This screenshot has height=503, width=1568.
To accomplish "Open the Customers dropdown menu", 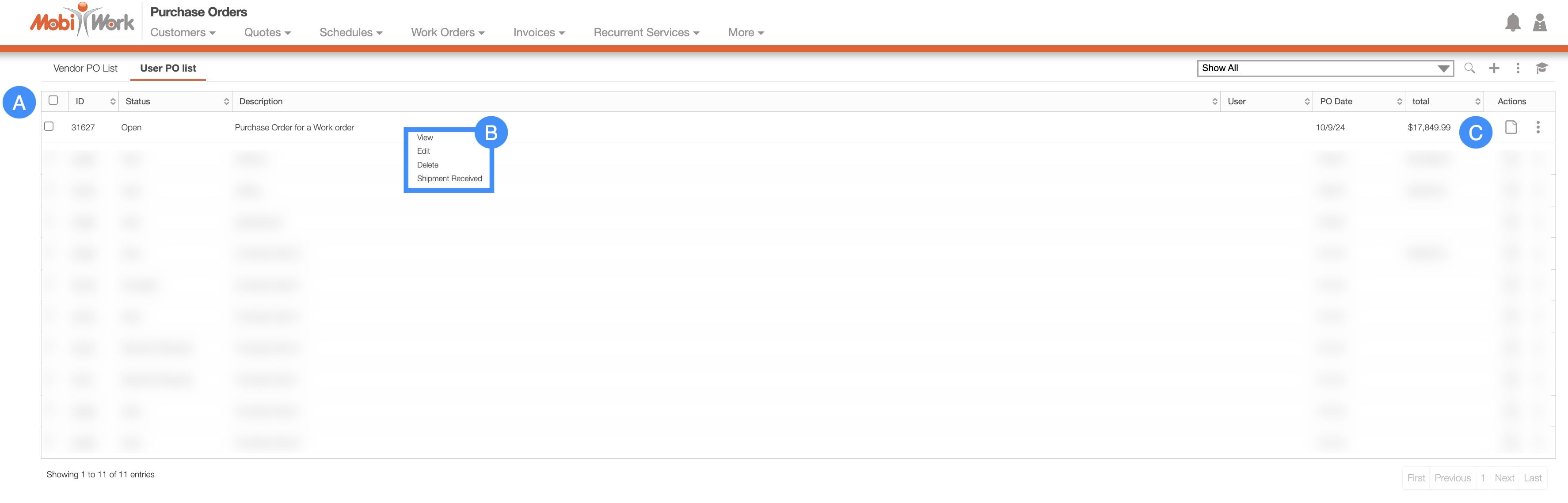I will tap(183, 33).
